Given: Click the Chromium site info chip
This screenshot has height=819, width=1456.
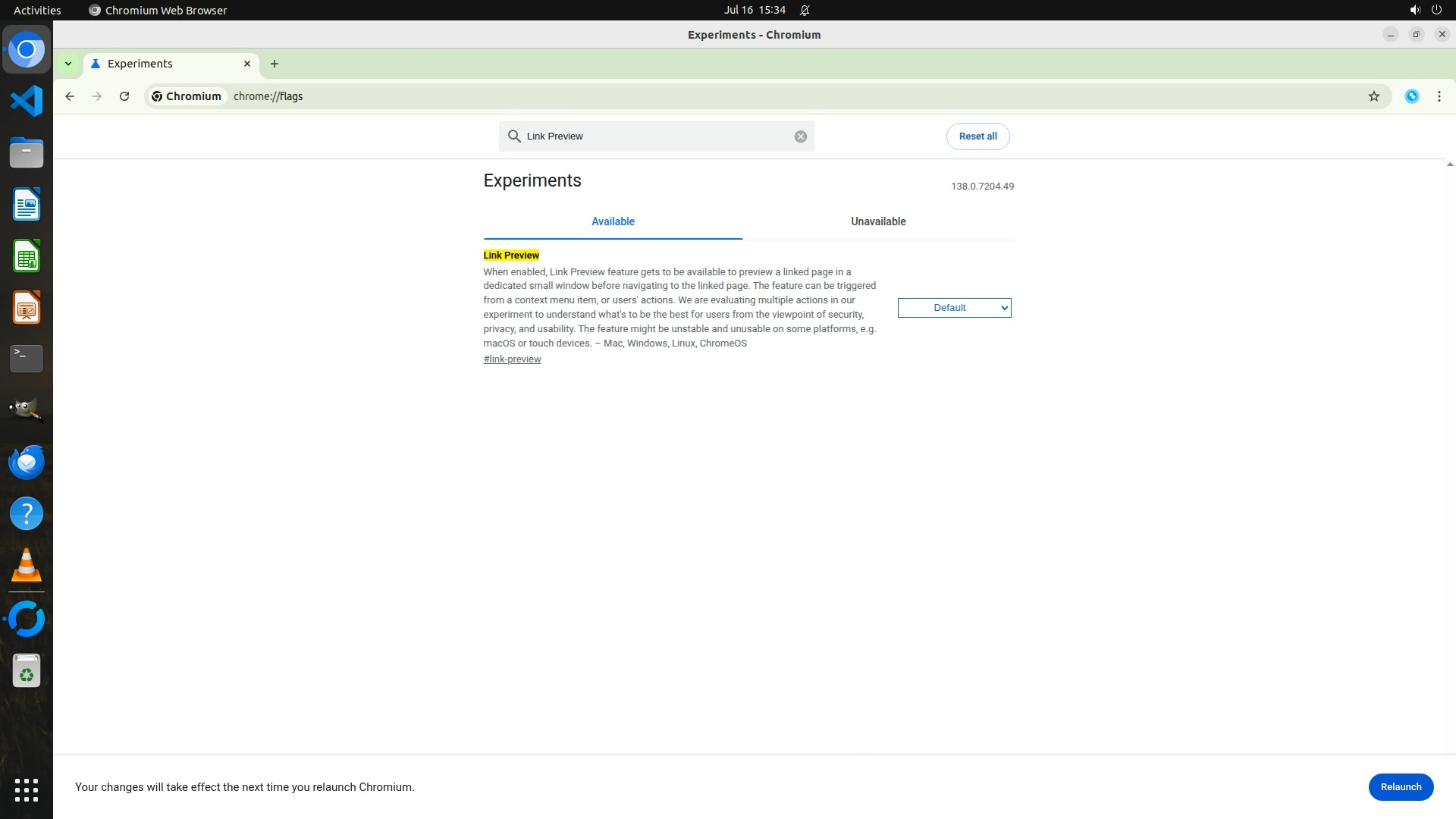Looking at the screenshot, I should click(187, 96).
